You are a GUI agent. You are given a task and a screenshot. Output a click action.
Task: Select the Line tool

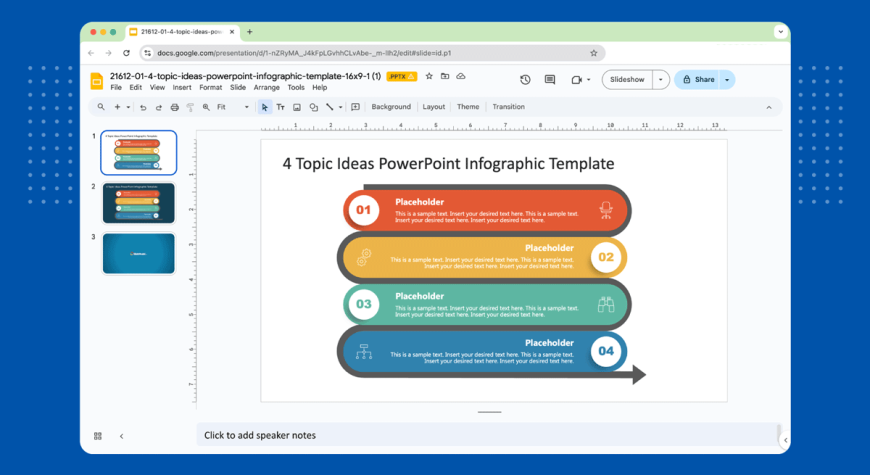click(330, 107)
